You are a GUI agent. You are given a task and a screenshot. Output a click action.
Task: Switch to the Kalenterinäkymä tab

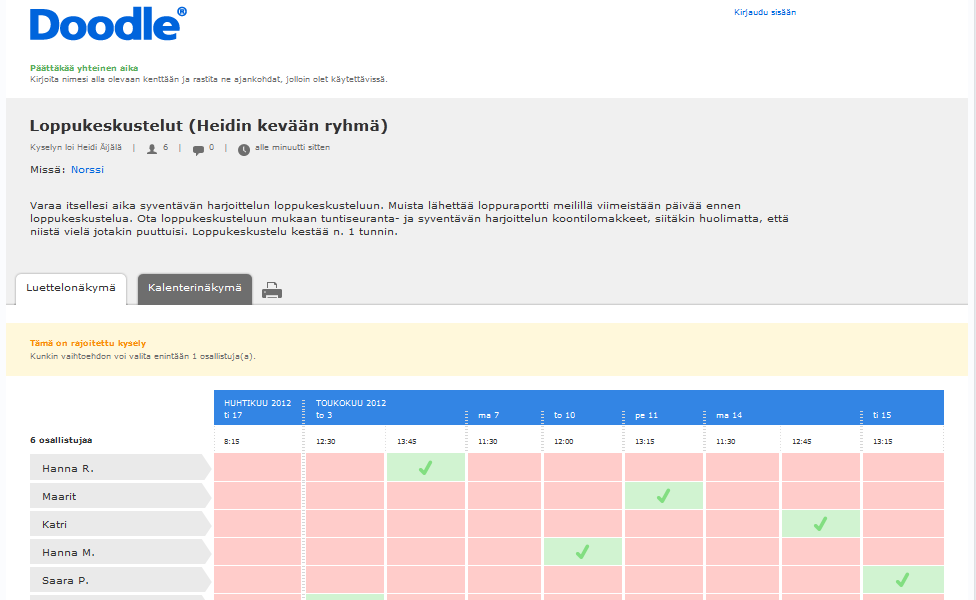[x=195, y=288]
